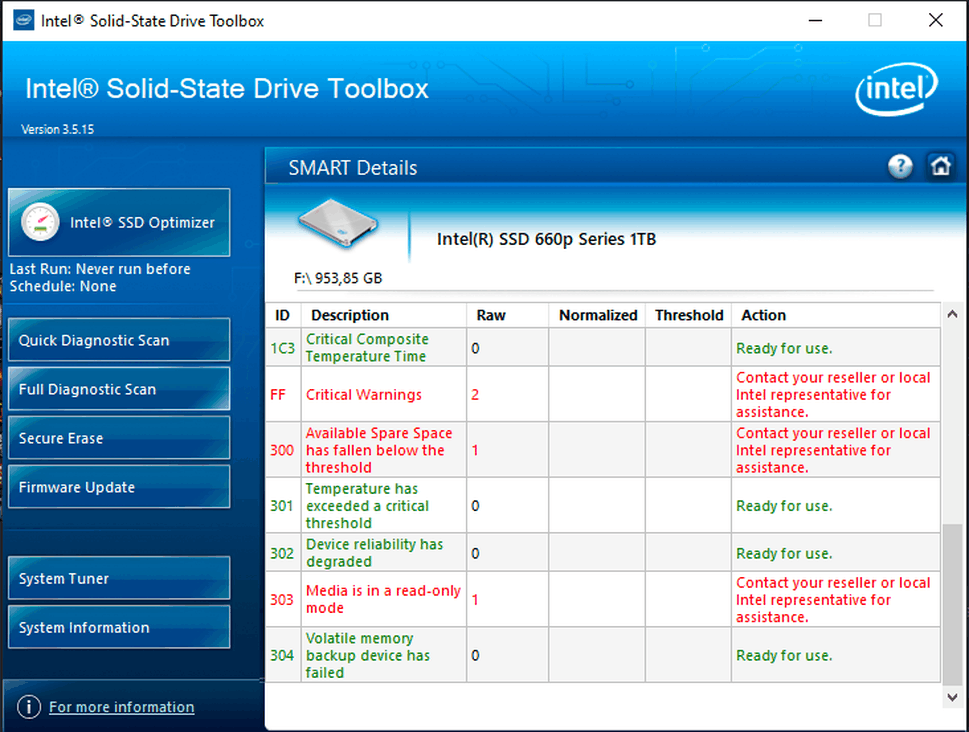Open Firmware Update
969x732 pixels.
click(119, 487)
